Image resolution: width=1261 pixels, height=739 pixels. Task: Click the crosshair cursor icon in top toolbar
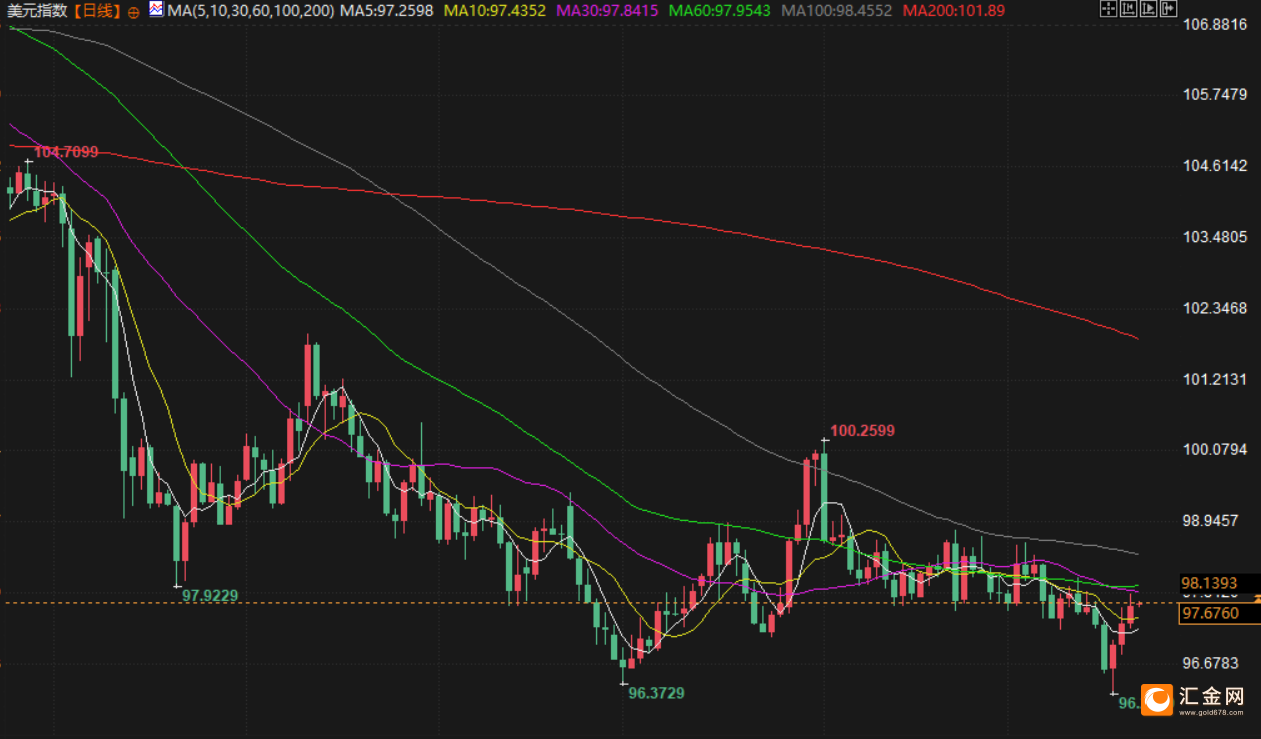pos(1108,10)
